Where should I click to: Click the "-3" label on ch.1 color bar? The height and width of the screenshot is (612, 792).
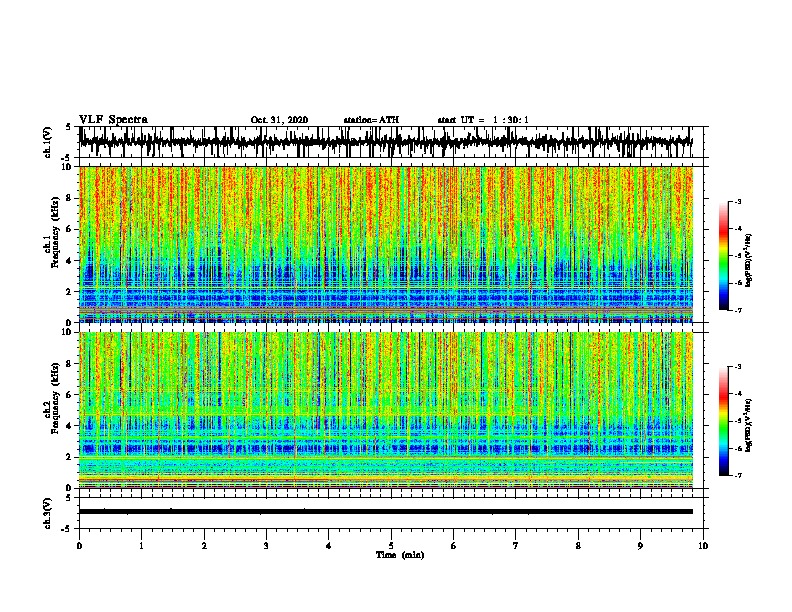pos(738,202)
